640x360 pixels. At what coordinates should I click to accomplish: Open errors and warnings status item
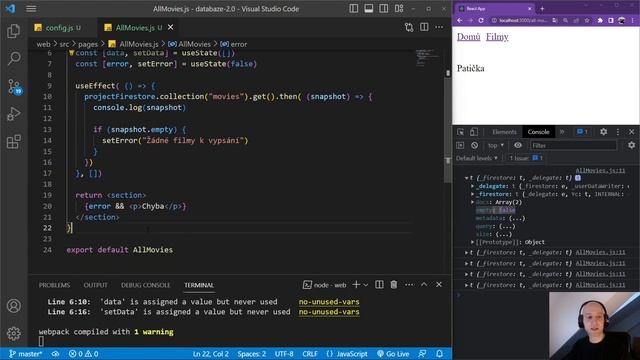pos(83,354)
